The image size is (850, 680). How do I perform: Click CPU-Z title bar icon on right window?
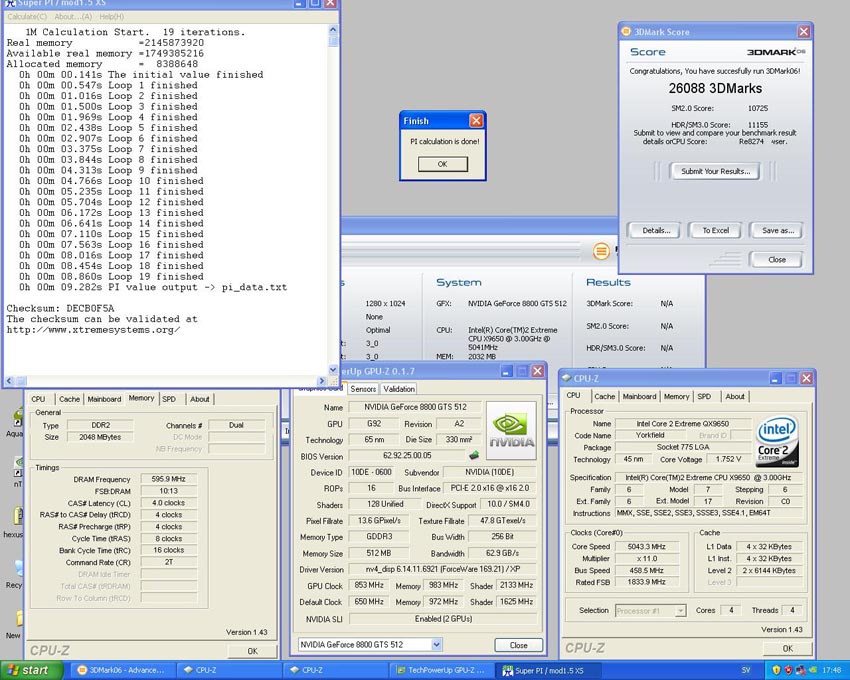point(567,378)
